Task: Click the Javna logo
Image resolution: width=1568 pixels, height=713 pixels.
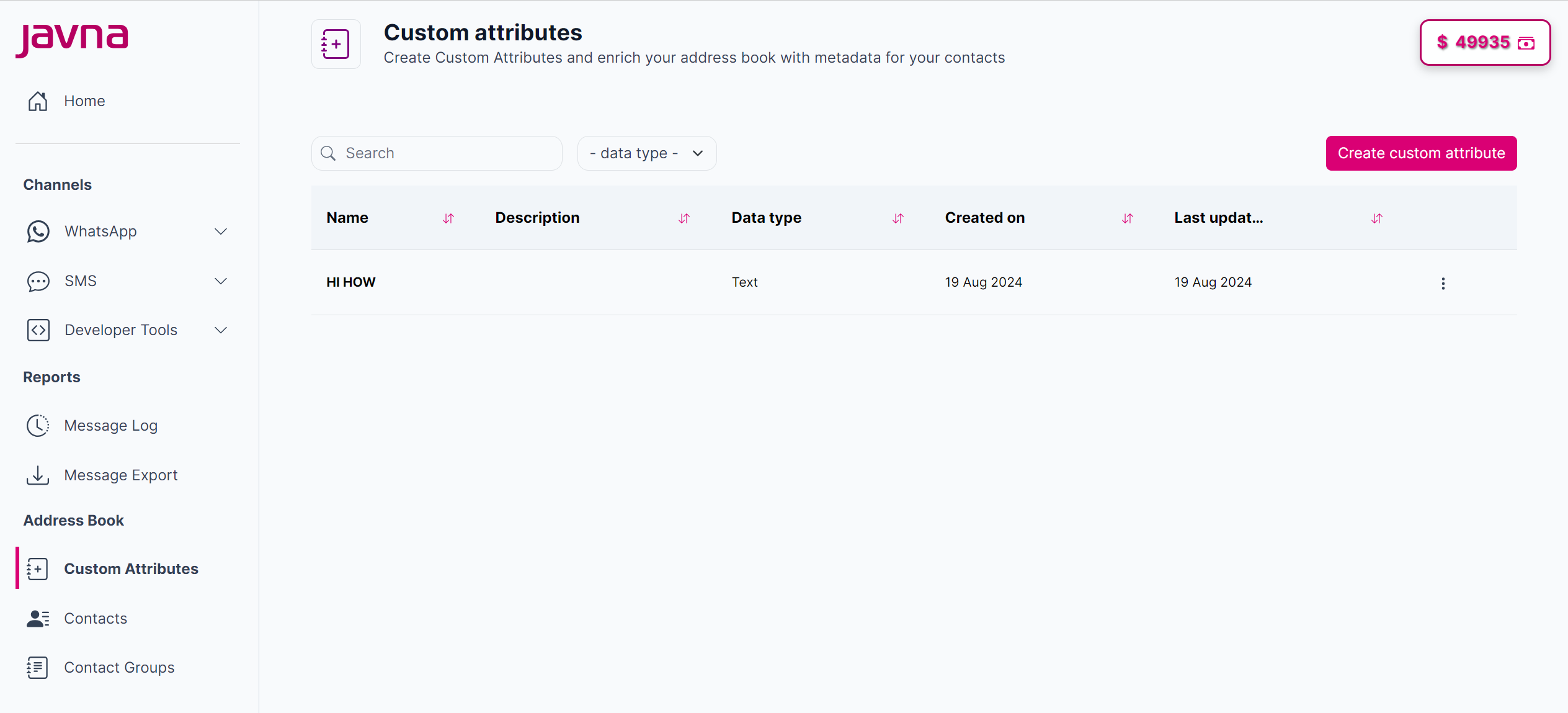Action: (x=73, y=39)
